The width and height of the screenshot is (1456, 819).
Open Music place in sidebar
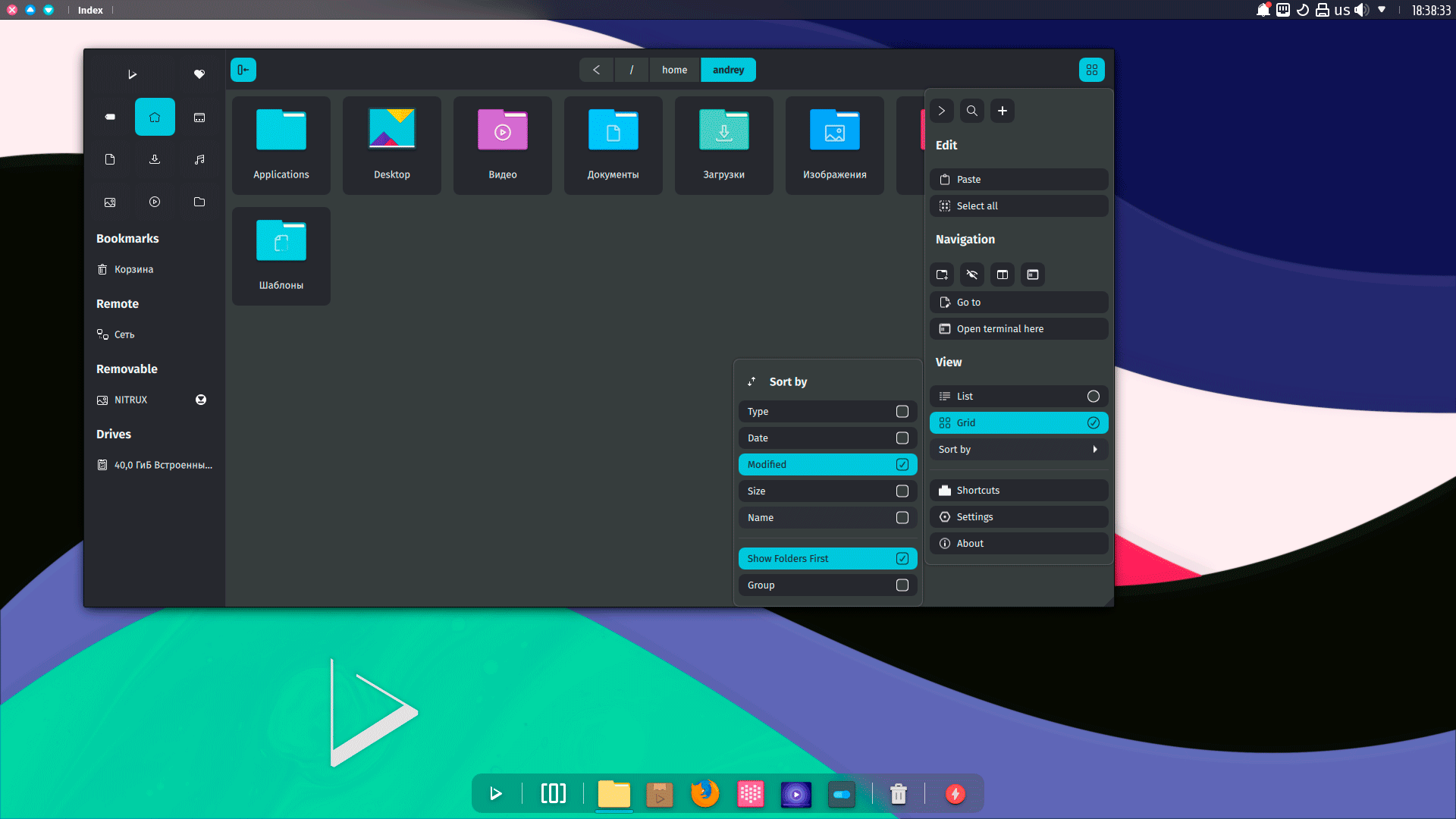pyautogui.click(x=199, y=159)
